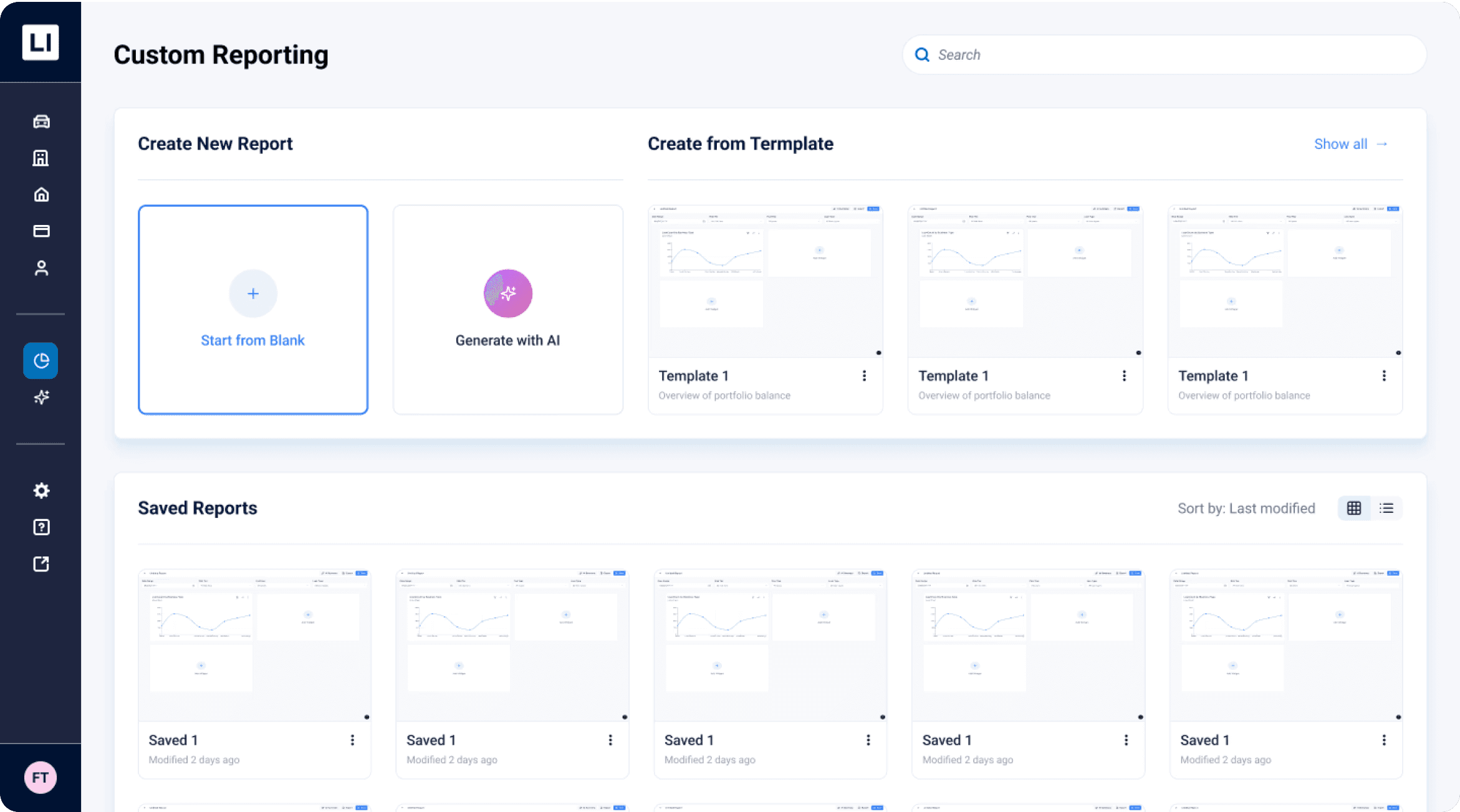Click the help question mark icon
This screenshot has height=812, width=1460.
tap(41, 527)
